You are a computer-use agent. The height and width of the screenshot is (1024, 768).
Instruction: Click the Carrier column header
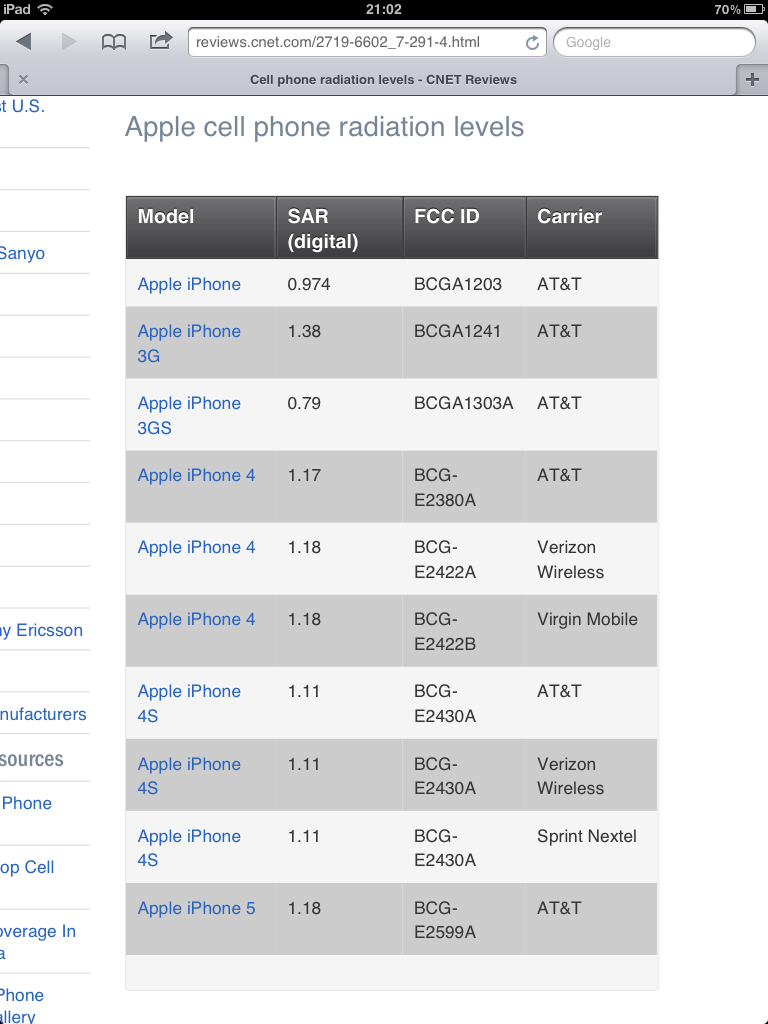point(592,227)
